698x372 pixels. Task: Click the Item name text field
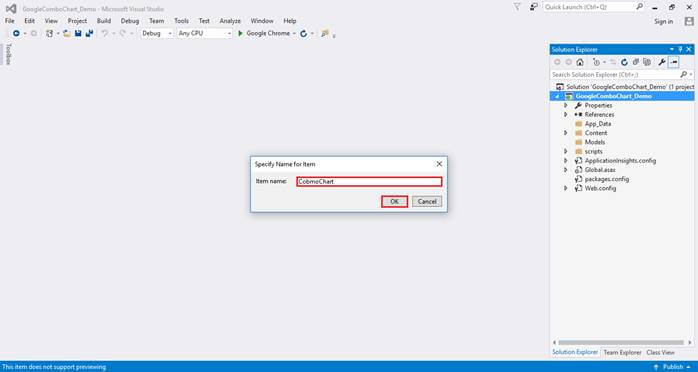369,182
